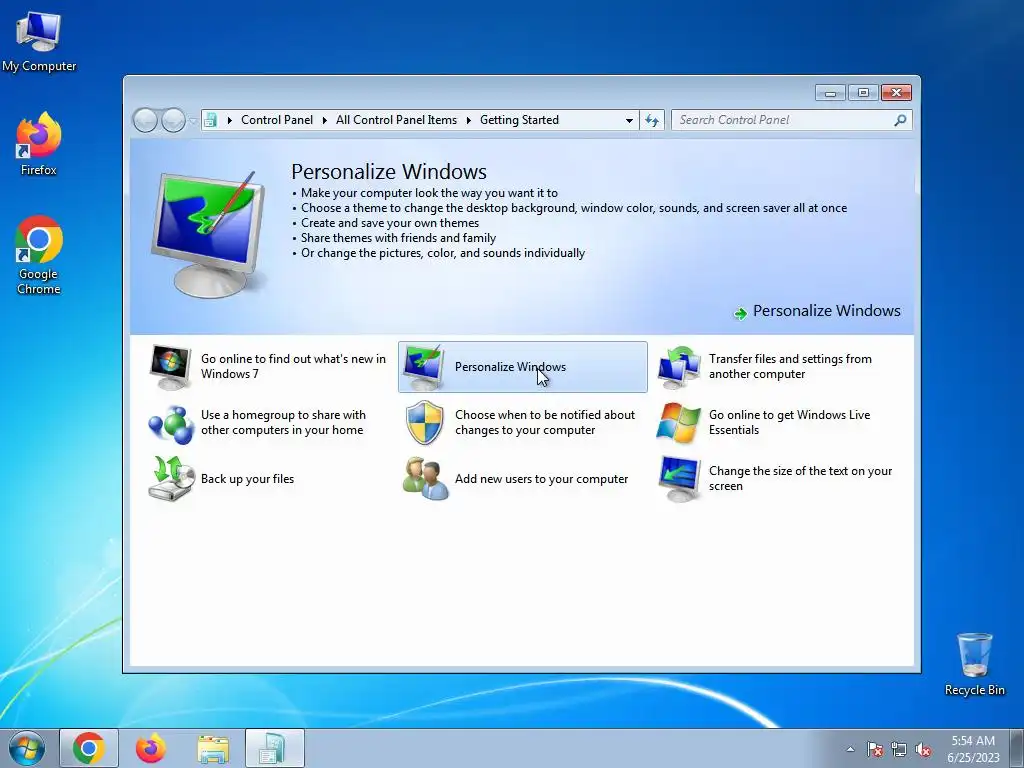Click the large painted monitor image
The width and height of the screenshot is (1024, 768).
point(208,234)
